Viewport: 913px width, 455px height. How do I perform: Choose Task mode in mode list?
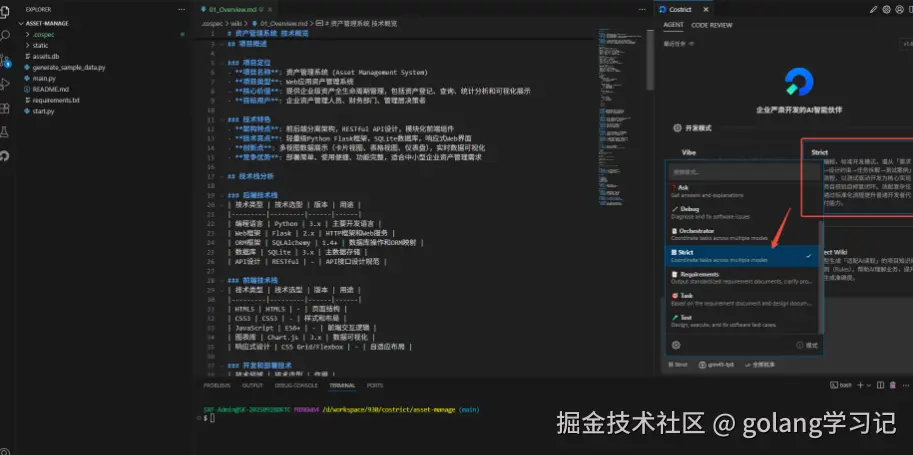click(x=742, y=299)
